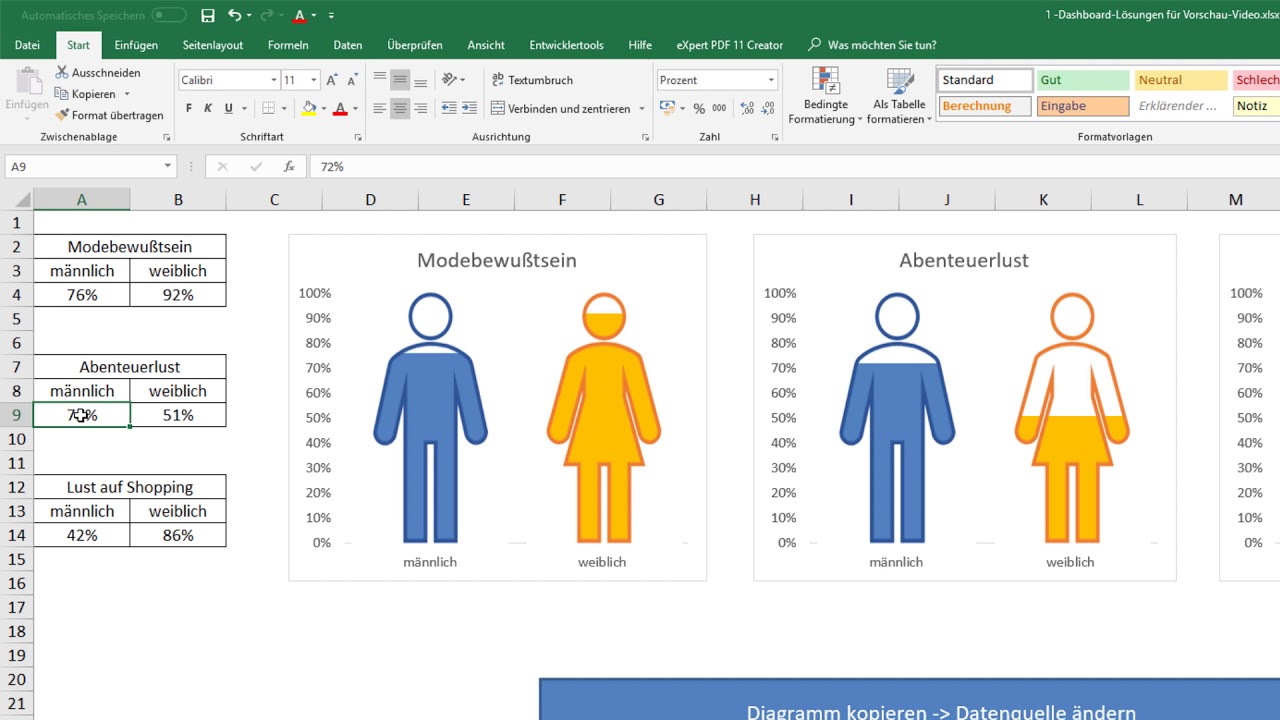Viewport: 1280px width, 720px height.
Task: Select the Modebewußtsein chart title
Action: (497, 260)
